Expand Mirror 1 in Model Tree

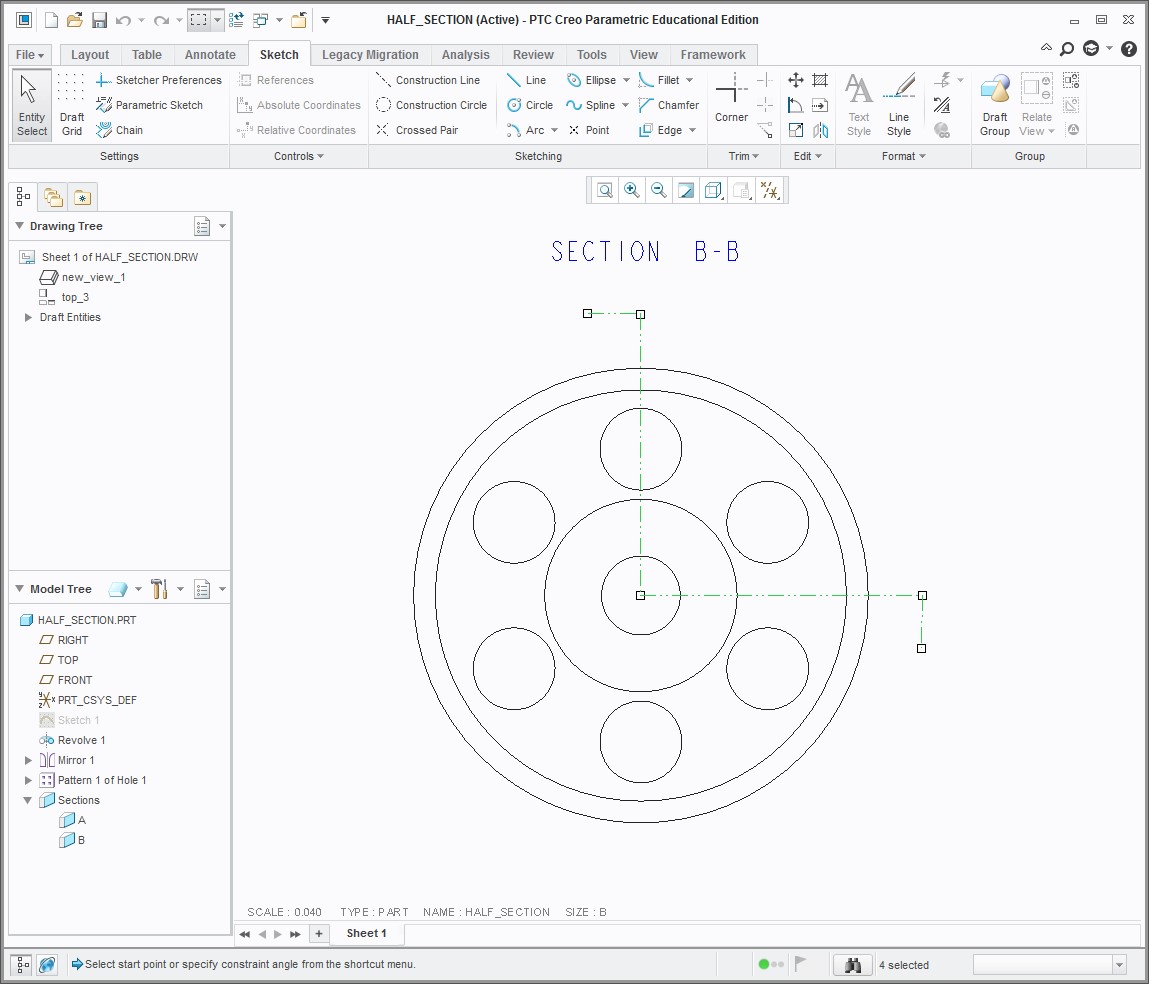pyautogui.click(x=28, y=760)
